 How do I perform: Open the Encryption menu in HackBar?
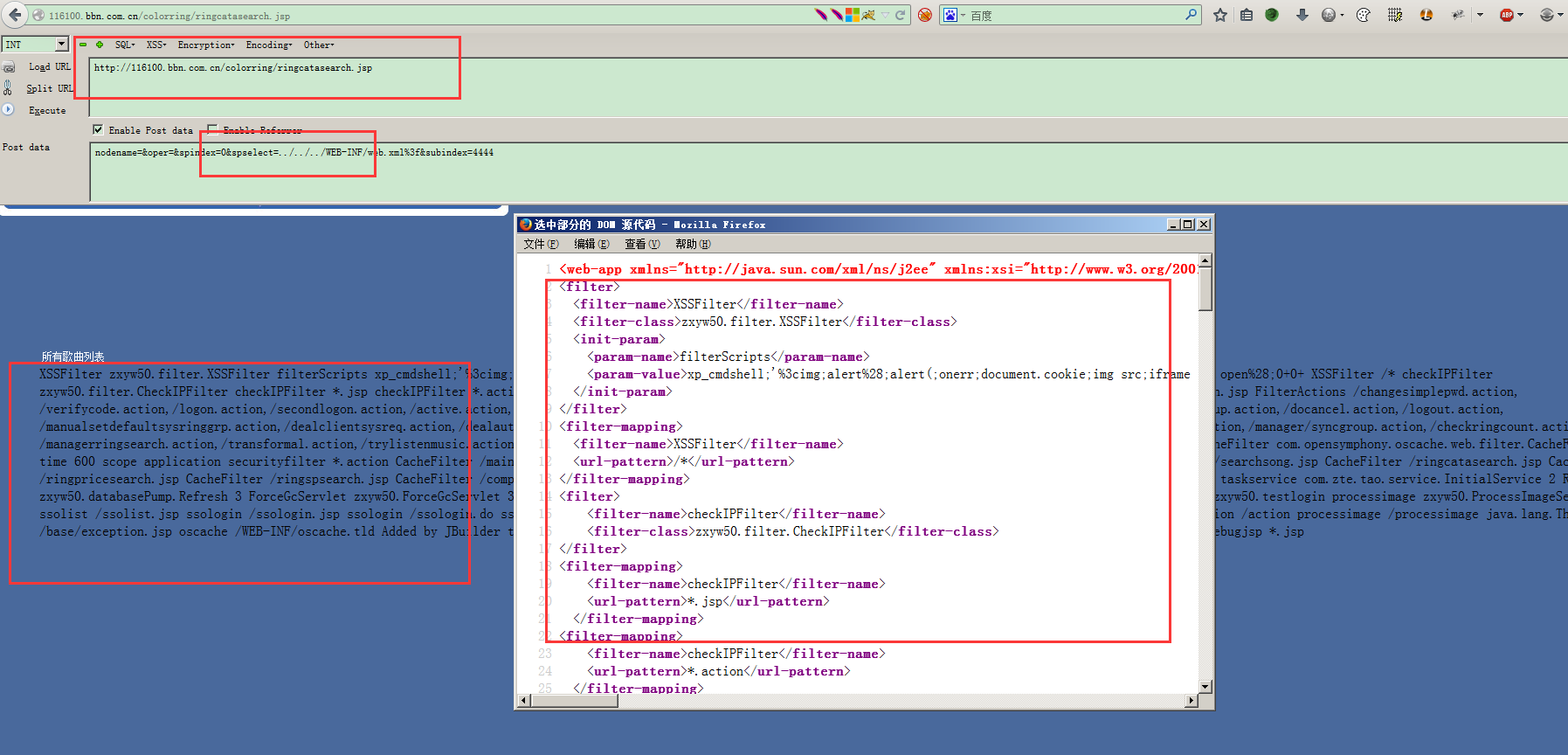(206, 45)
